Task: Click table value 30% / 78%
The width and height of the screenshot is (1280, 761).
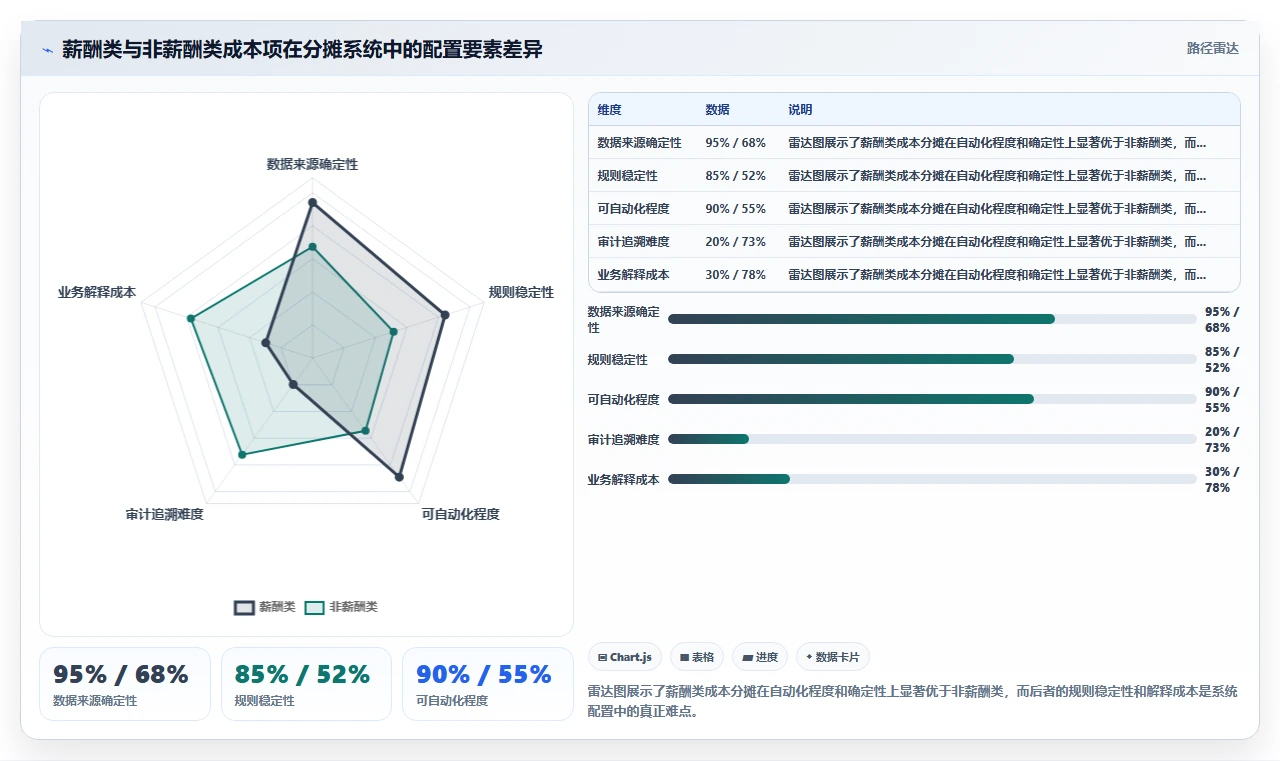Action: click(735, 275)
